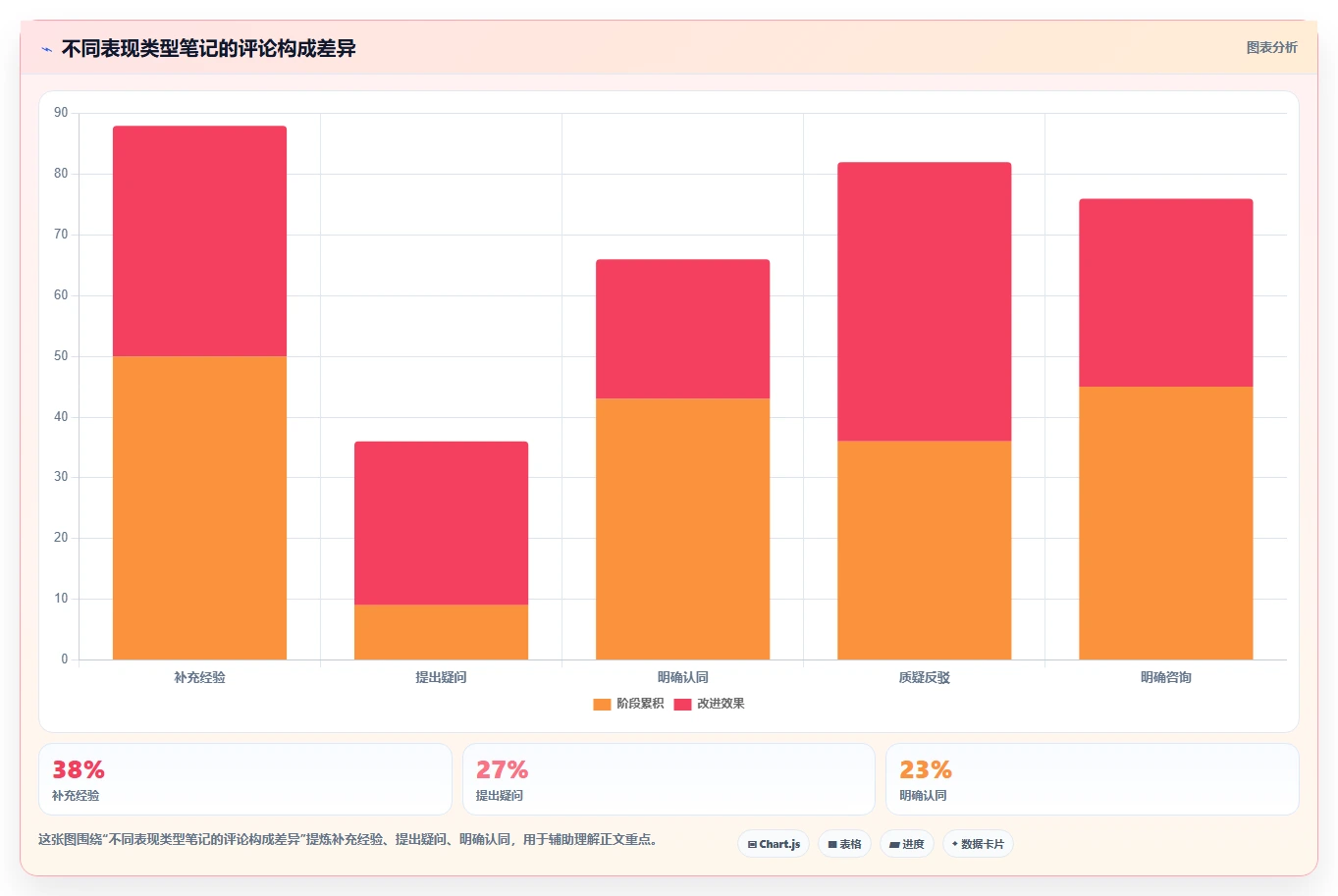This screenshot has width=1338, height=896.
Task: Toggle the 阶段累积 legend item
Action: point(628,704)
